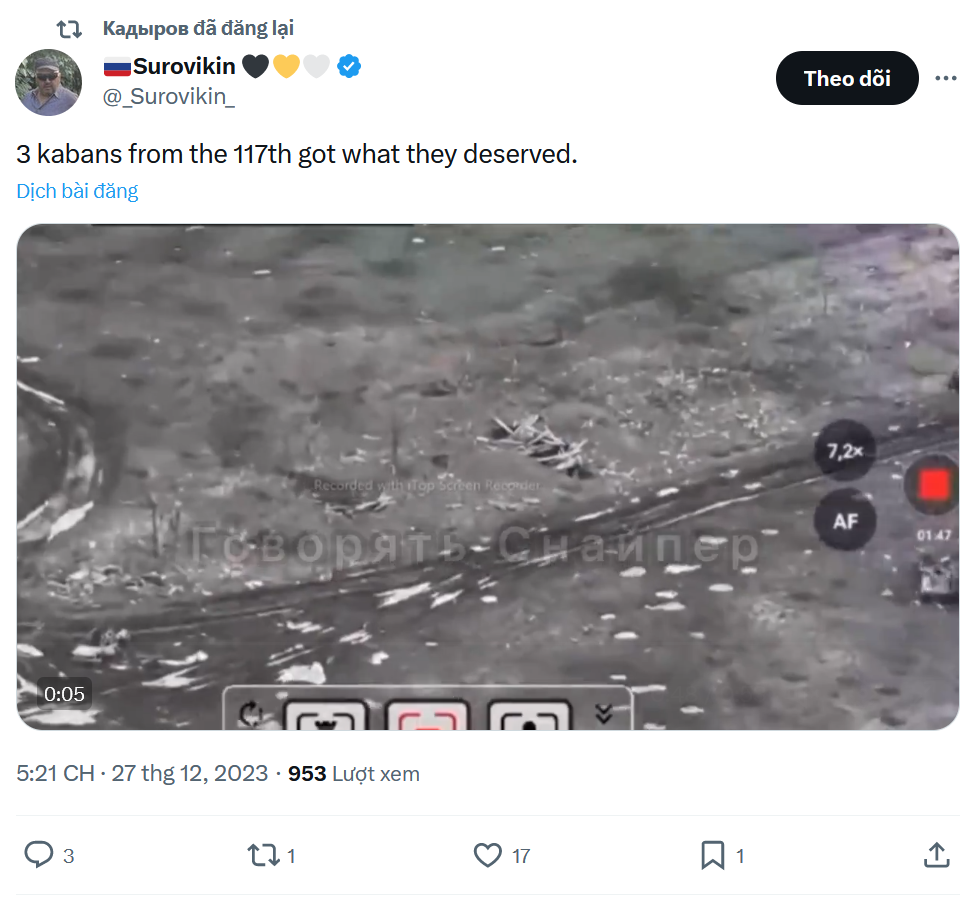Expand the double-chevron in video toolbar

pyautogui.click(x=603, y=713)
